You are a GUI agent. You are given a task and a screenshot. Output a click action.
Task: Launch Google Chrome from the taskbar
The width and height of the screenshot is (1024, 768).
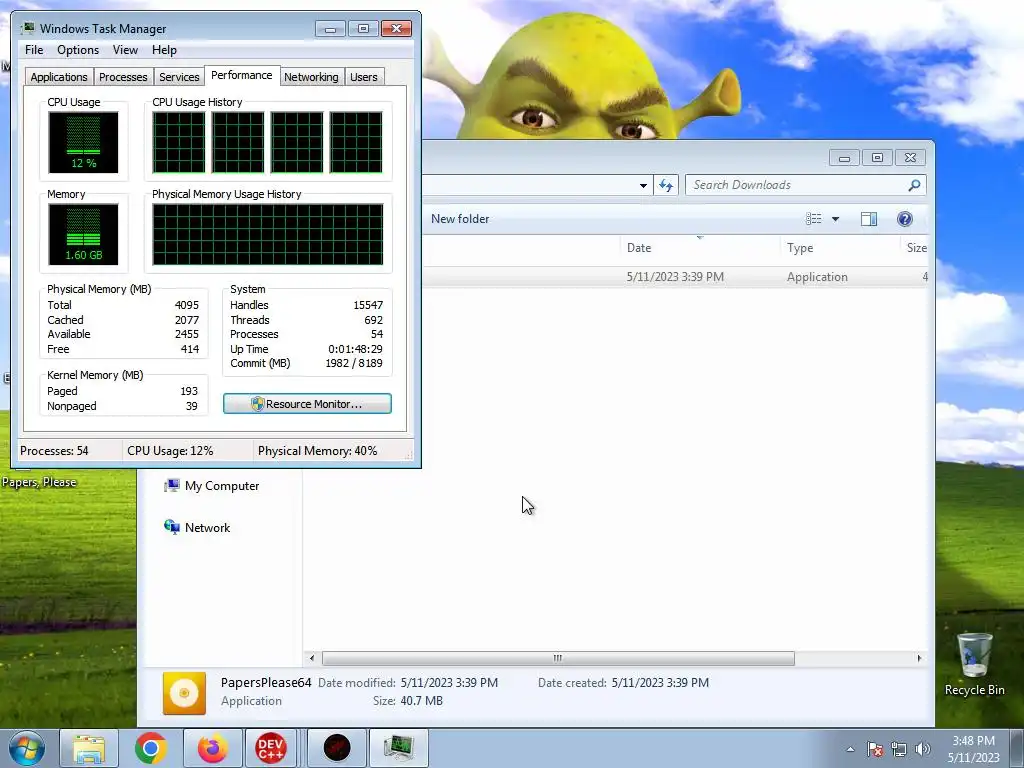click(x=151, y=748)
